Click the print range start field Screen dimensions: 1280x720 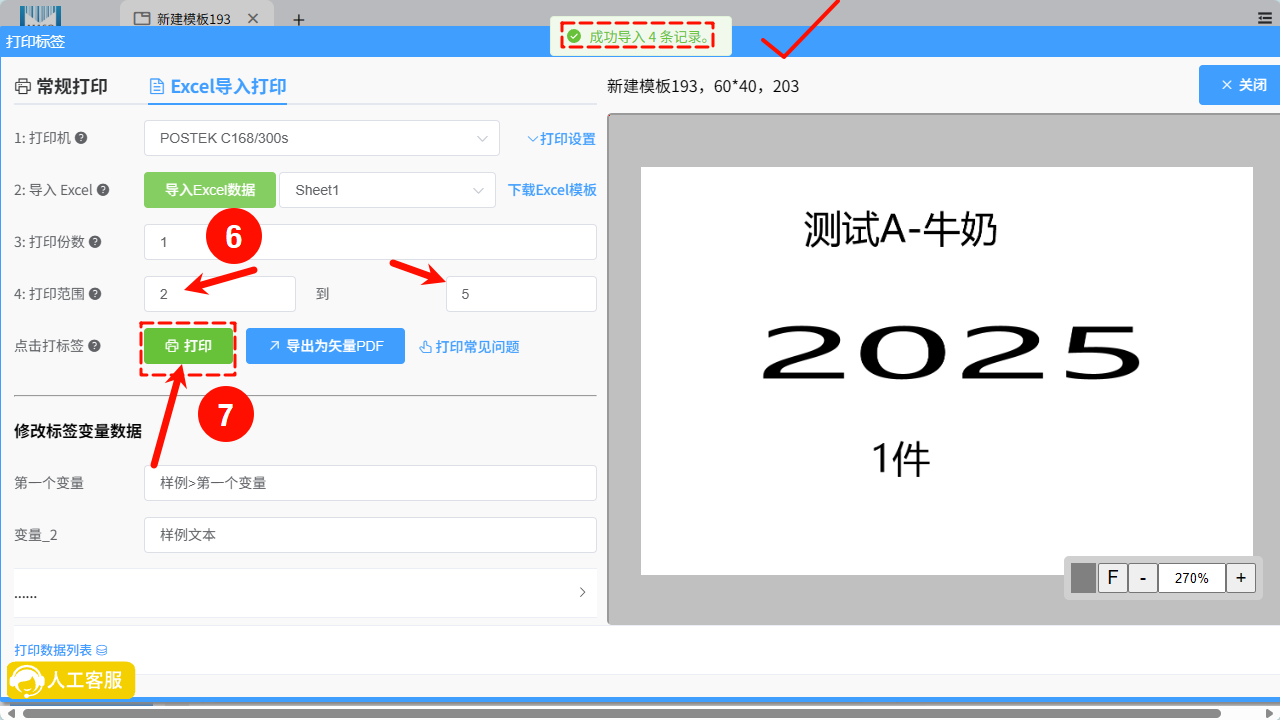(220, 294)
